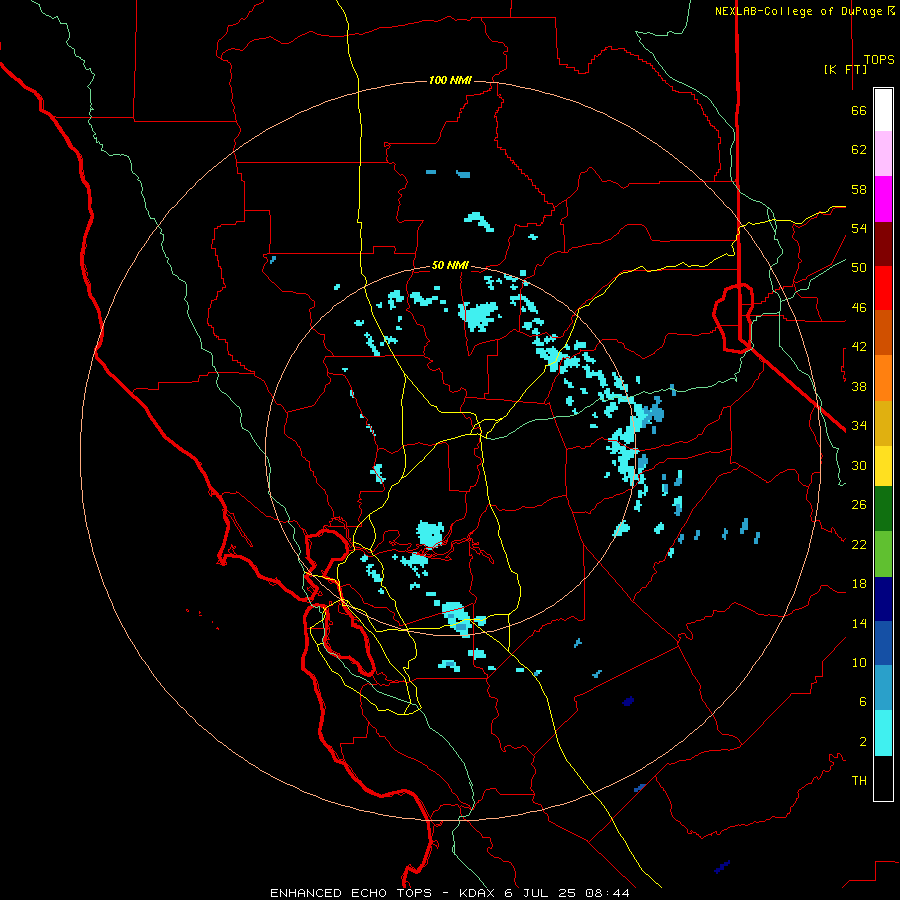This screenshot has width=900, height=900.
Task: Click the TH legend label
Action: 859,781
